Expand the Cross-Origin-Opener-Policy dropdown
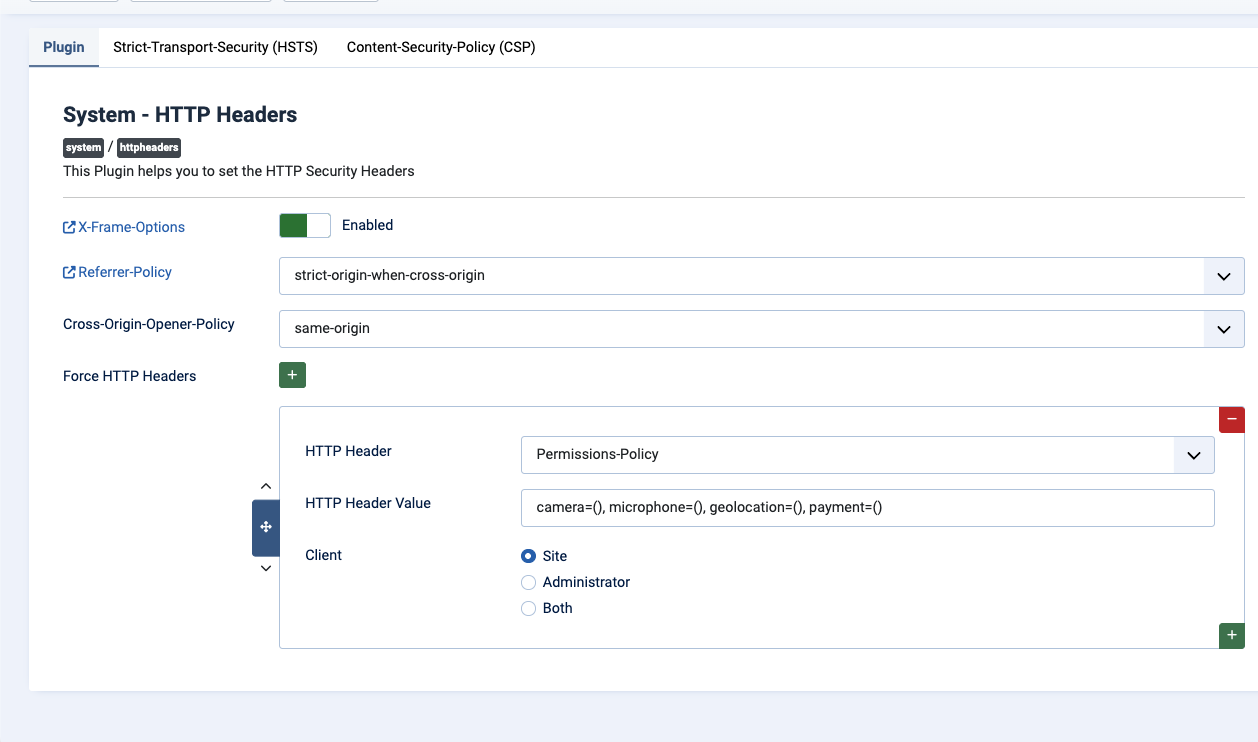The image size is (1258, 742). tap(760, 328)
